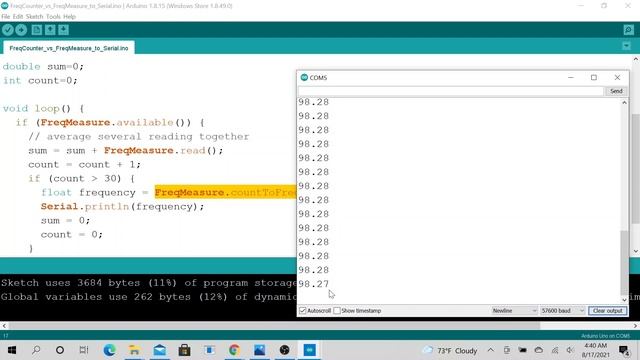The width and height of the screenshot is (640, 360).
Task: Toggle the Autoscroll checkbox
Action: pos(302,311)
